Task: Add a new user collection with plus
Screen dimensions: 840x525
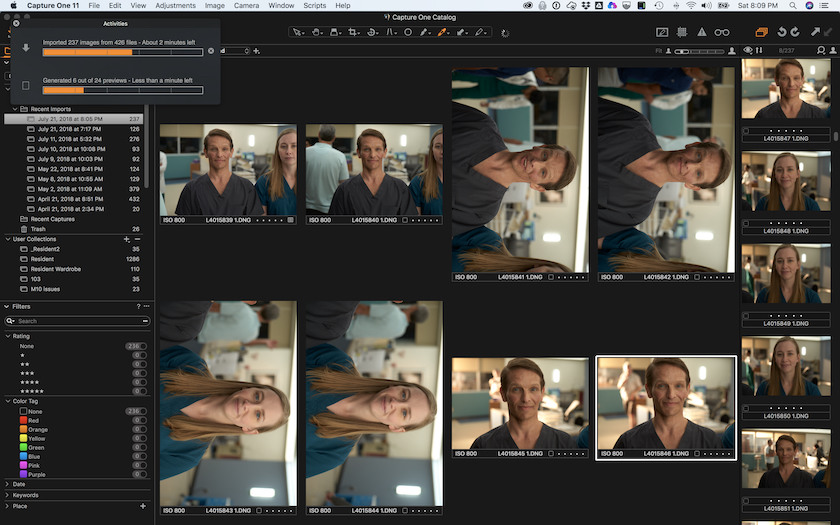Action: (x=126, y=239)
